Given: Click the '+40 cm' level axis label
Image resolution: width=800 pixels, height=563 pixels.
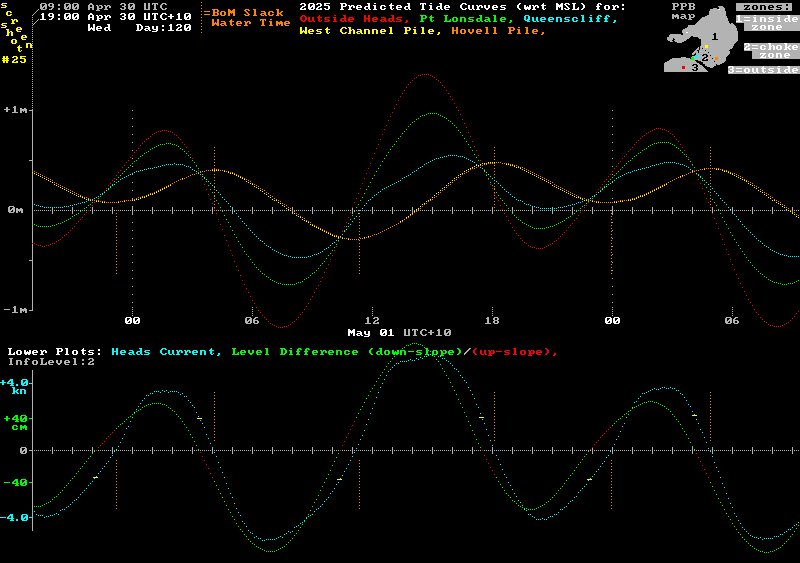Looking at the screenshot, I should [15, 423].
